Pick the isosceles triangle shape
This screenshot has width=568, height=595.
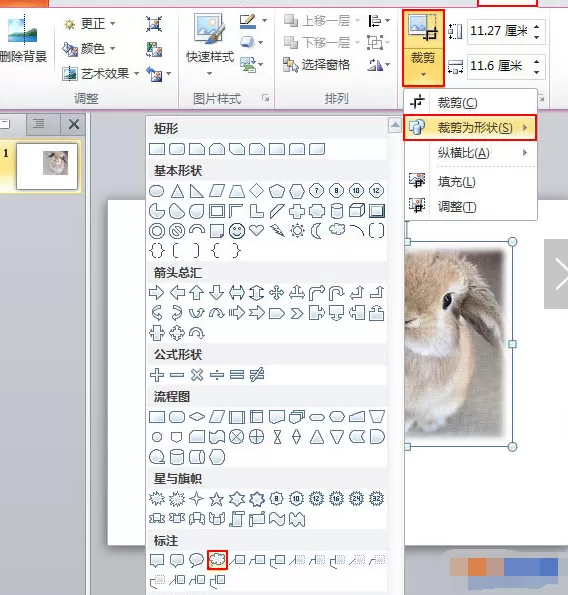click(x=177, y=191)
